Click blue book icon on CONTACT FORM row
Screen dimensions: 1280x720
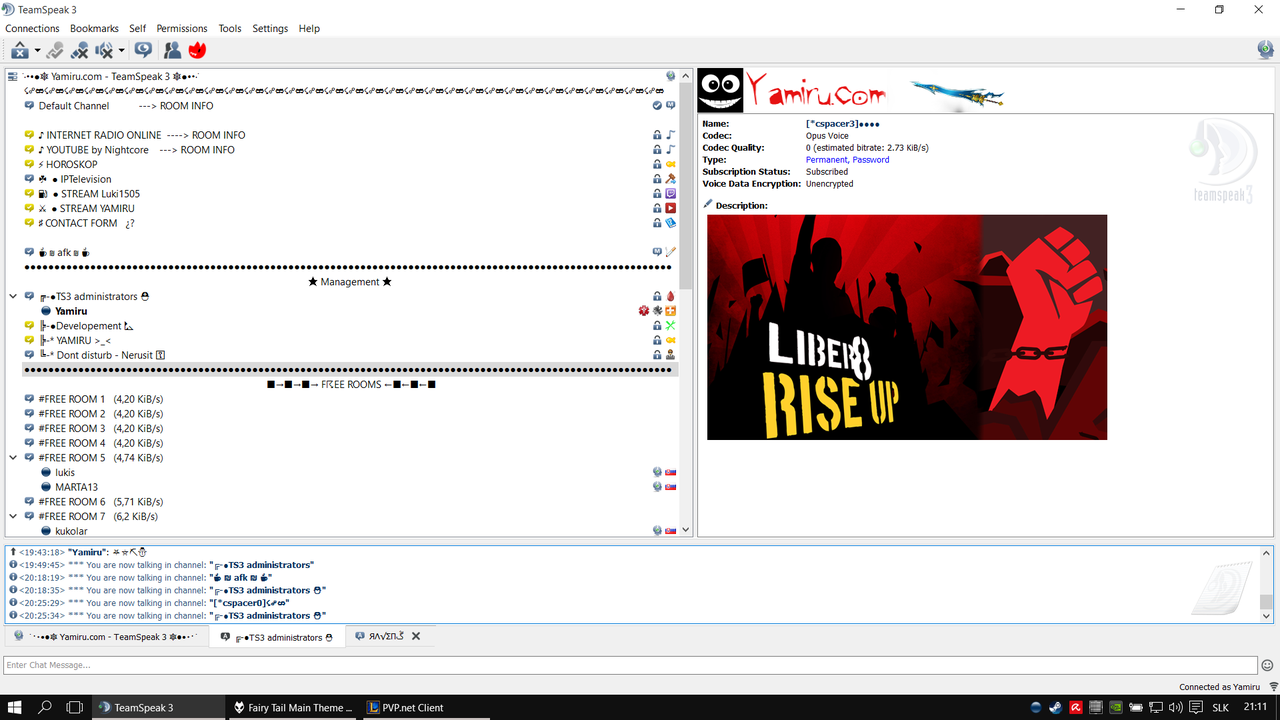pos(671,223)
